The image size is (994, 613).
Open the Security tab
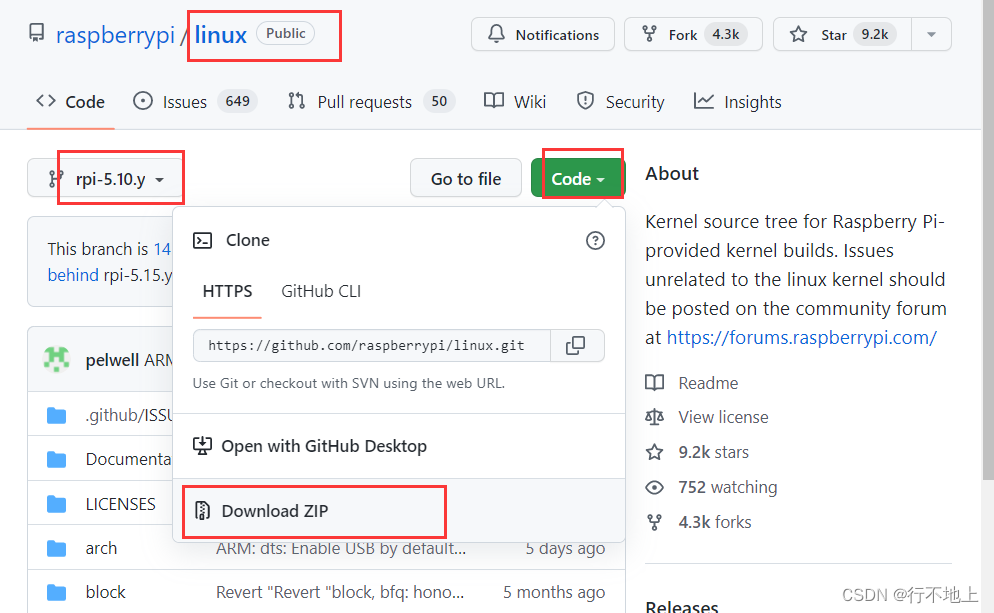[620, 101]
